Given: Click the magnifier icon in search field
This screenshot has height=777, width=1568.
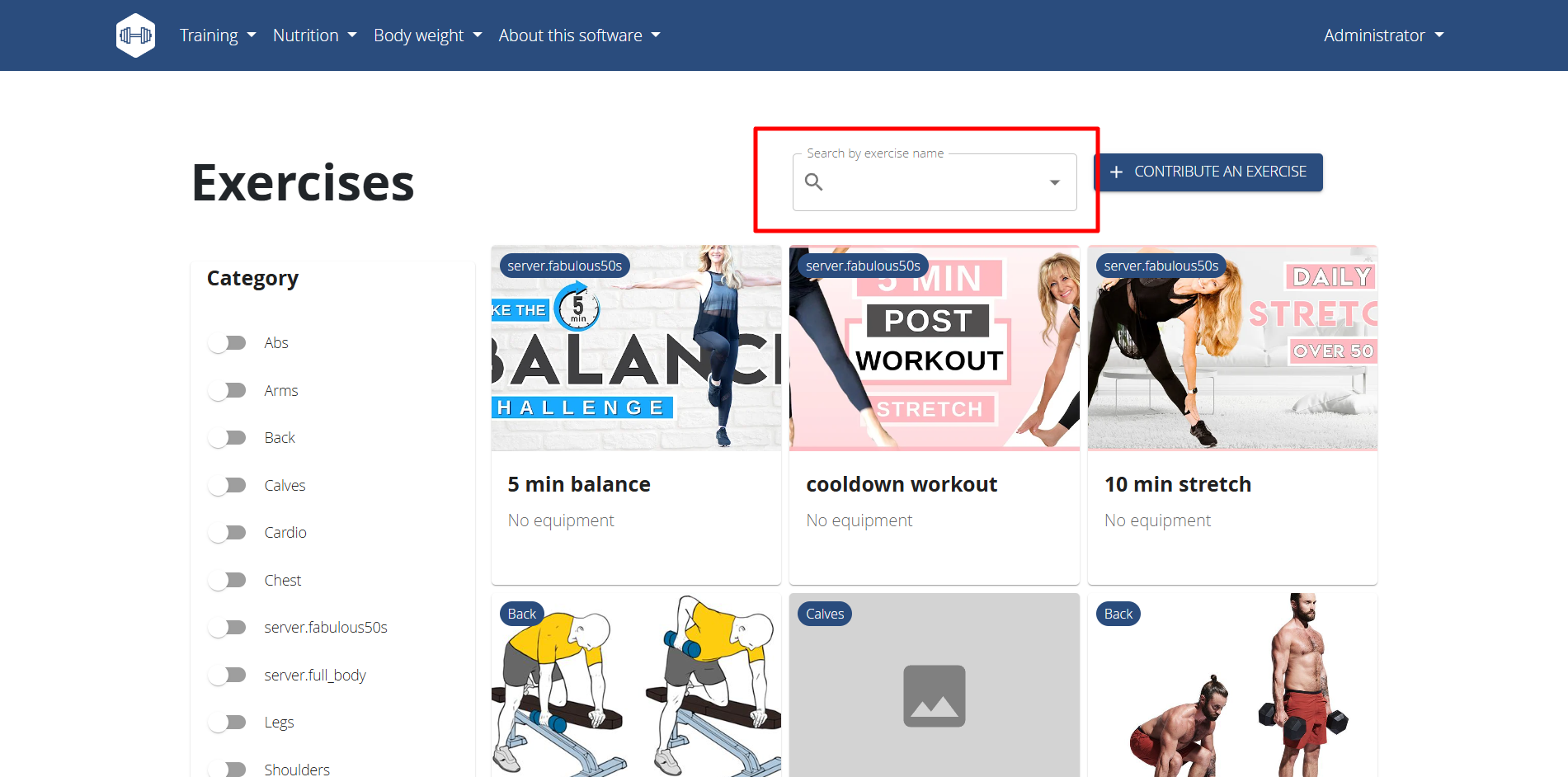Looking at the screenshot, I should (x=813, y=181).
